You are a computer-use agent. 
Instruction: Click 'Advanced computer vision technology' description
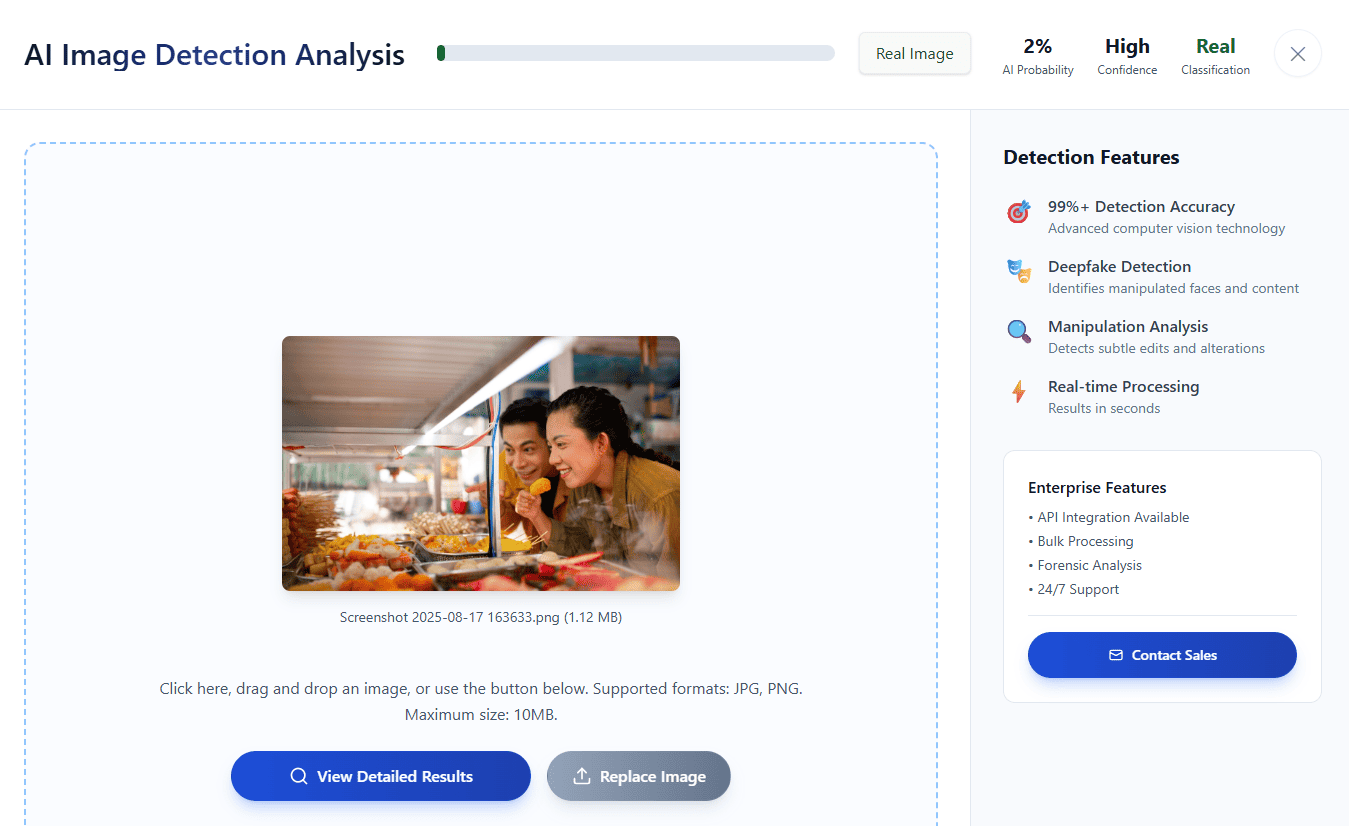1166,228
